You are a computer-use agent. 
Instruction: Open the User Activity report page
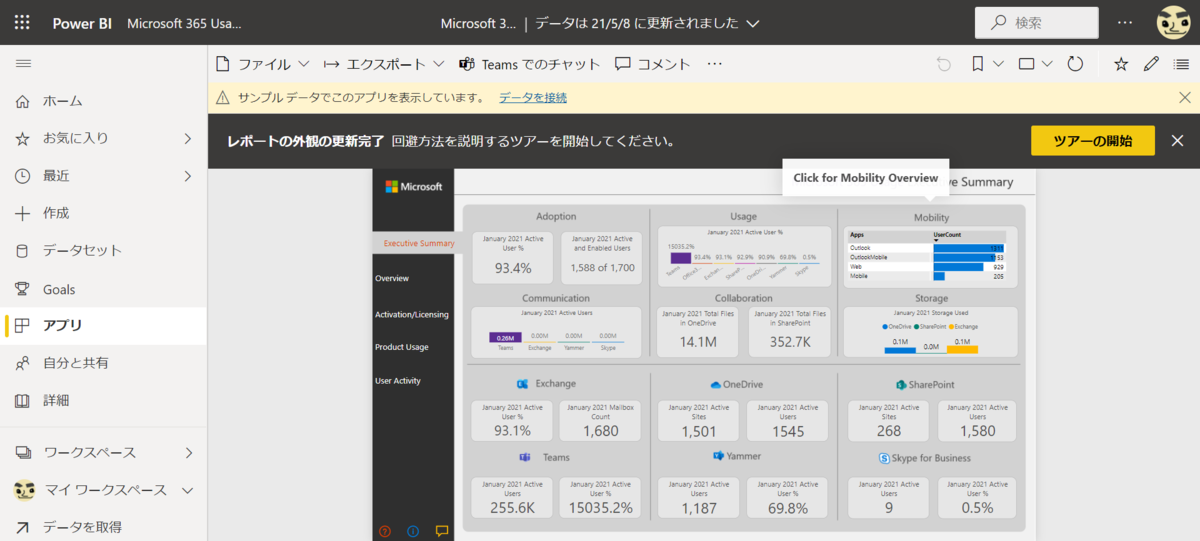398,381
